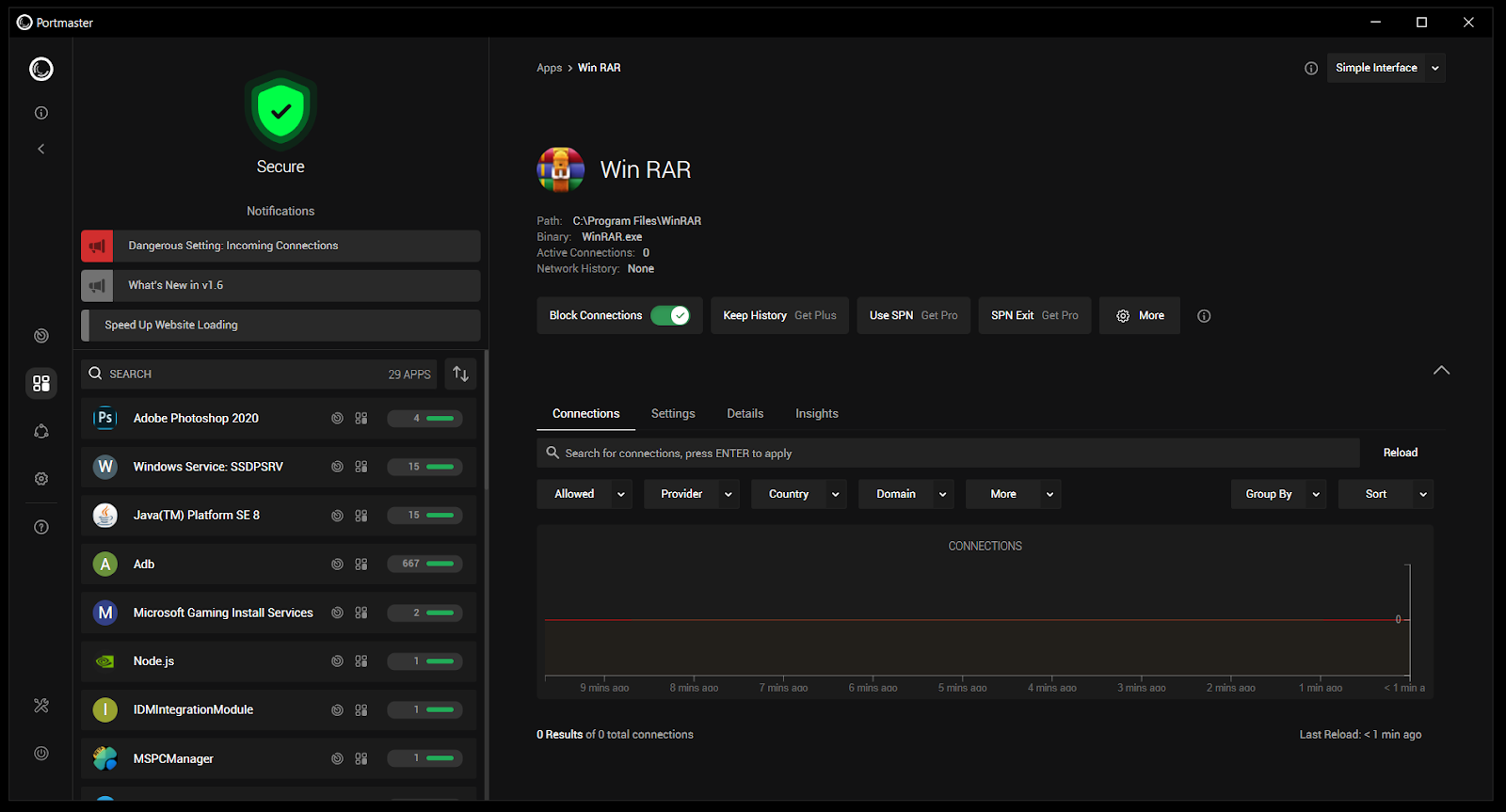Open the Simple Interface dropdown

pos(1386,68)
